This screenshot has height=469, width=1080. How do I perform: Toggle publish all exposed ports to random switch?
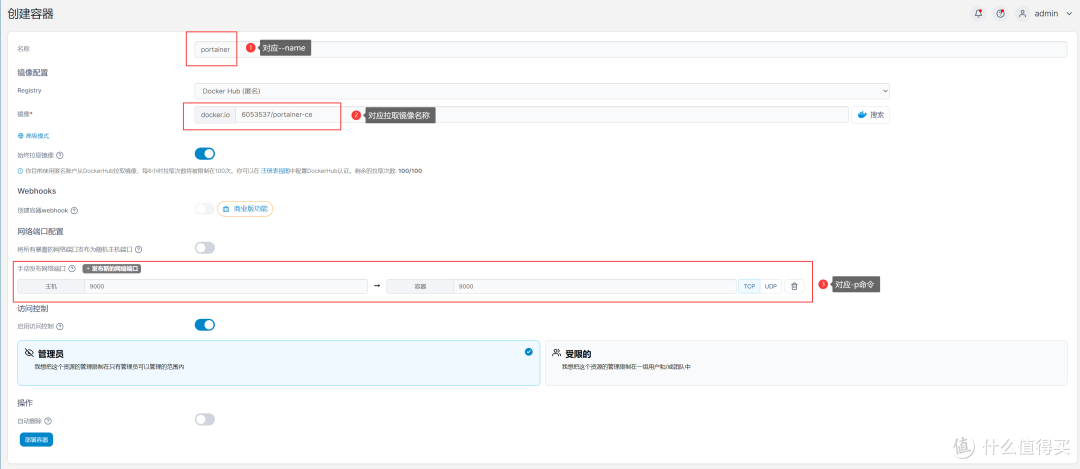(x=205, y=247)
